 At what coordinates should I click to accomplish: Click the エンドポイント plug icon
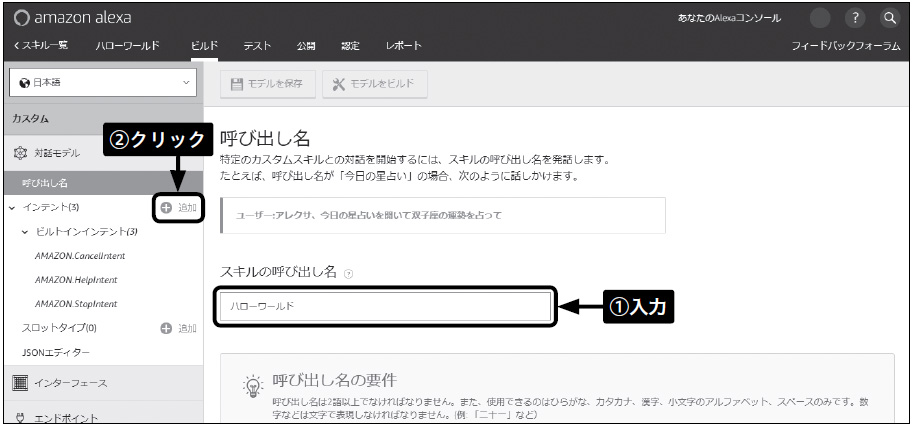20,418
